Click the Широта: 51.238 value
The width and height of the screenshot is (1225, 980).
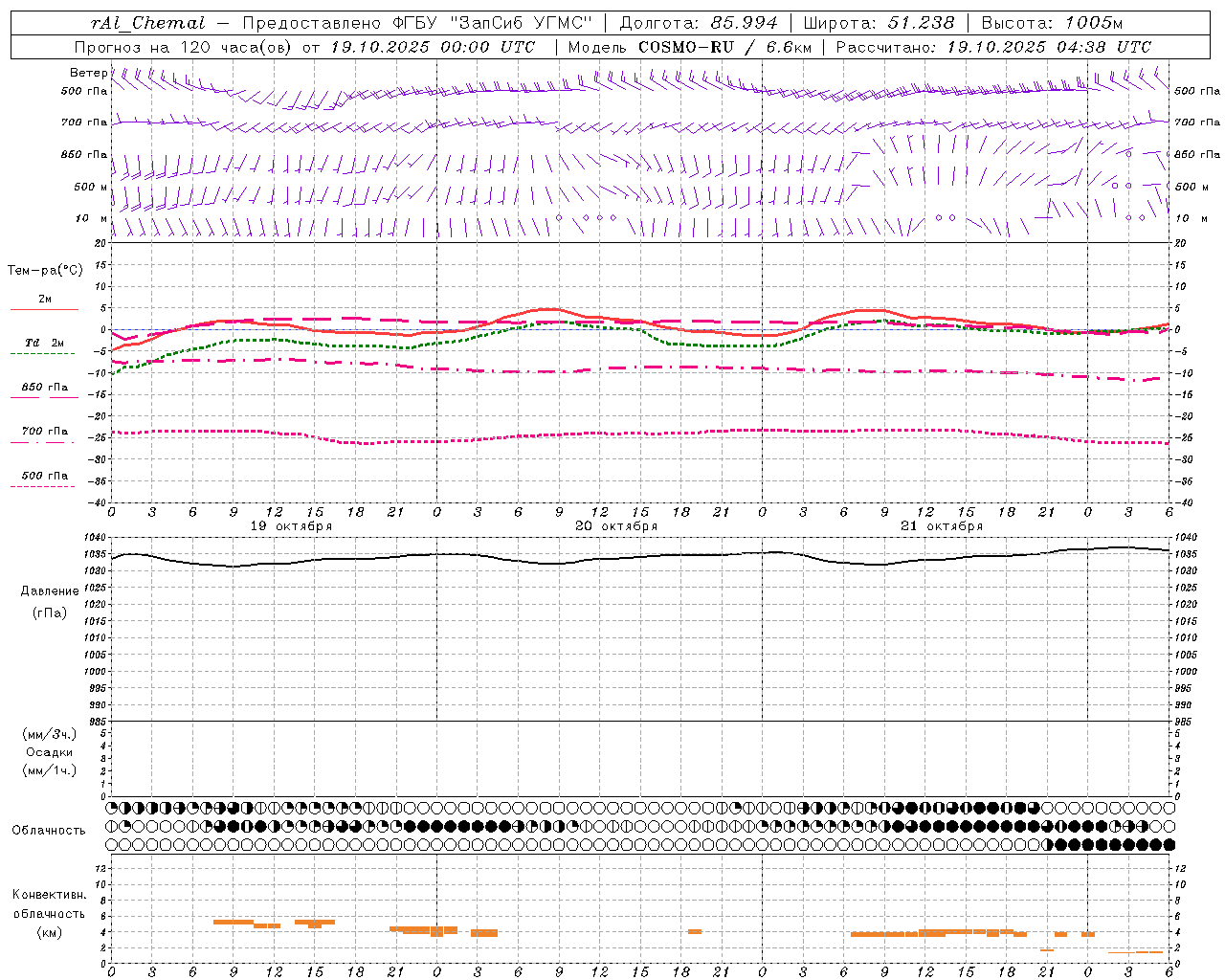[880, 23]
